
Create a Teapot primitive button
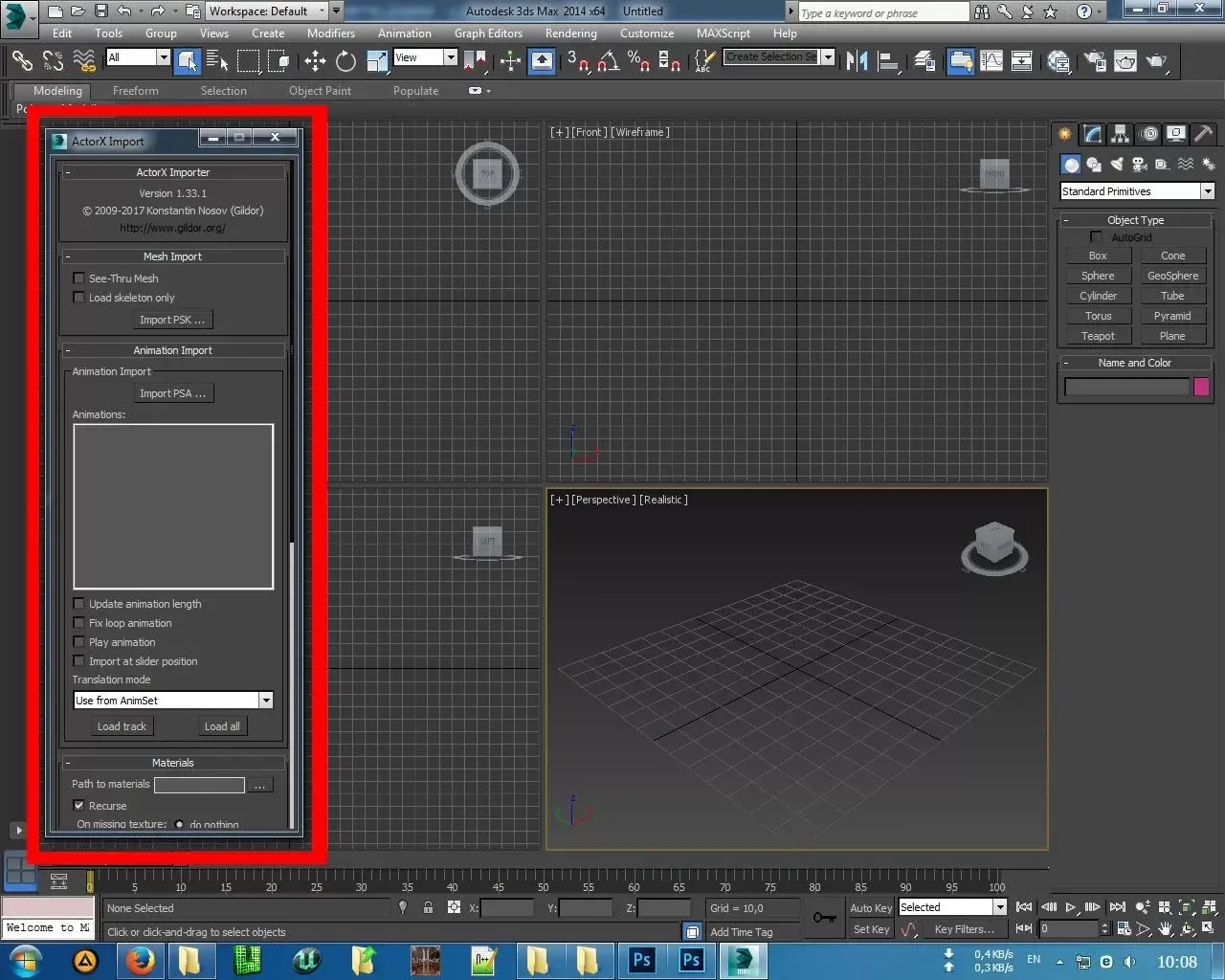coord(1098,336)
